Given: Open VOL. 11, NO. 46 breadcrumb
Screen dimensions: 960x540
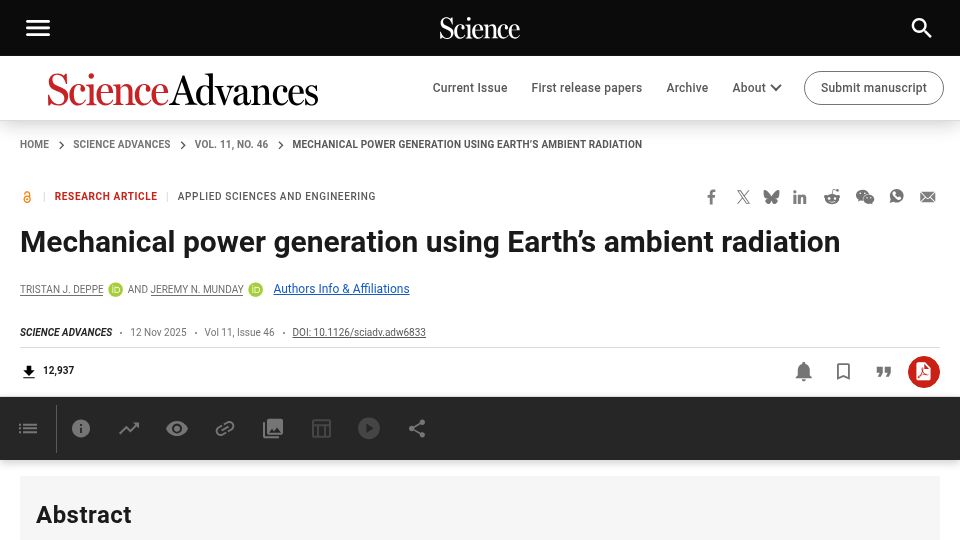Looking at the screenshot, I should (231, 144).
